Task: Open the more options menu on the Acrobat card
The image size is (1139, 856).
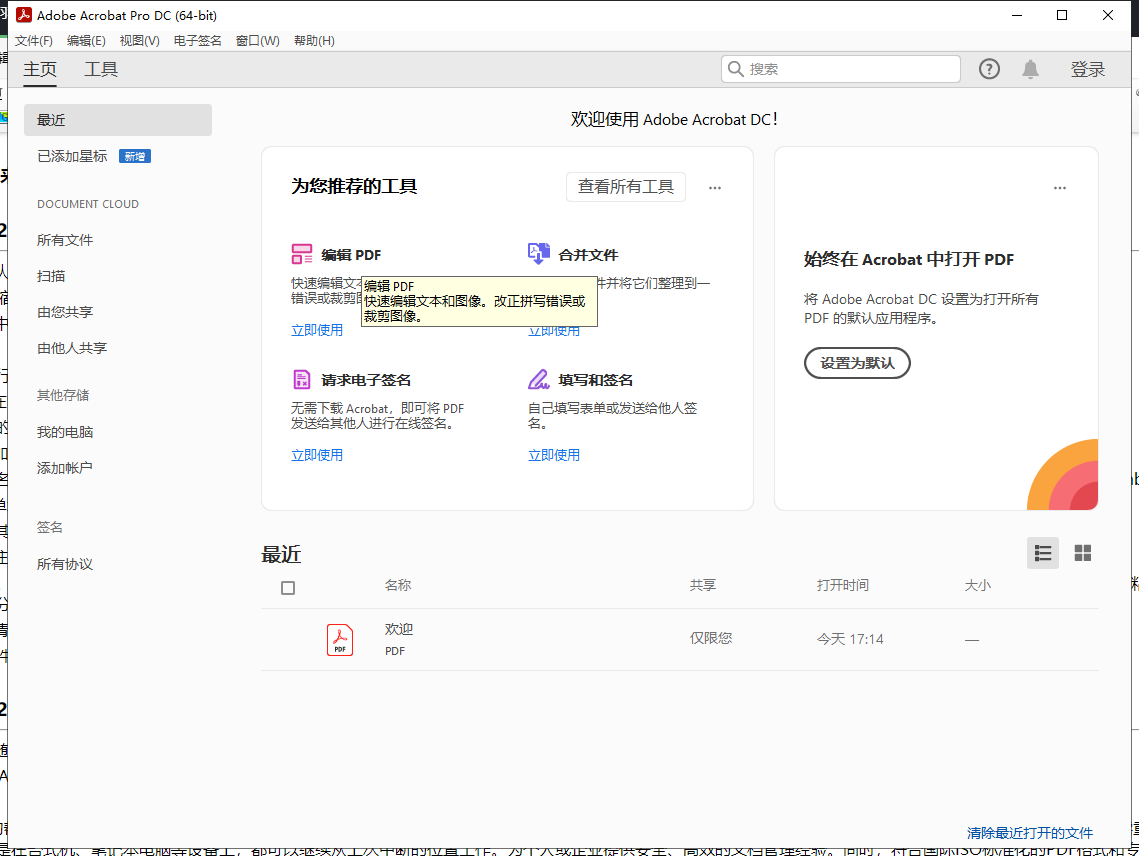Action: [1059, 187]
